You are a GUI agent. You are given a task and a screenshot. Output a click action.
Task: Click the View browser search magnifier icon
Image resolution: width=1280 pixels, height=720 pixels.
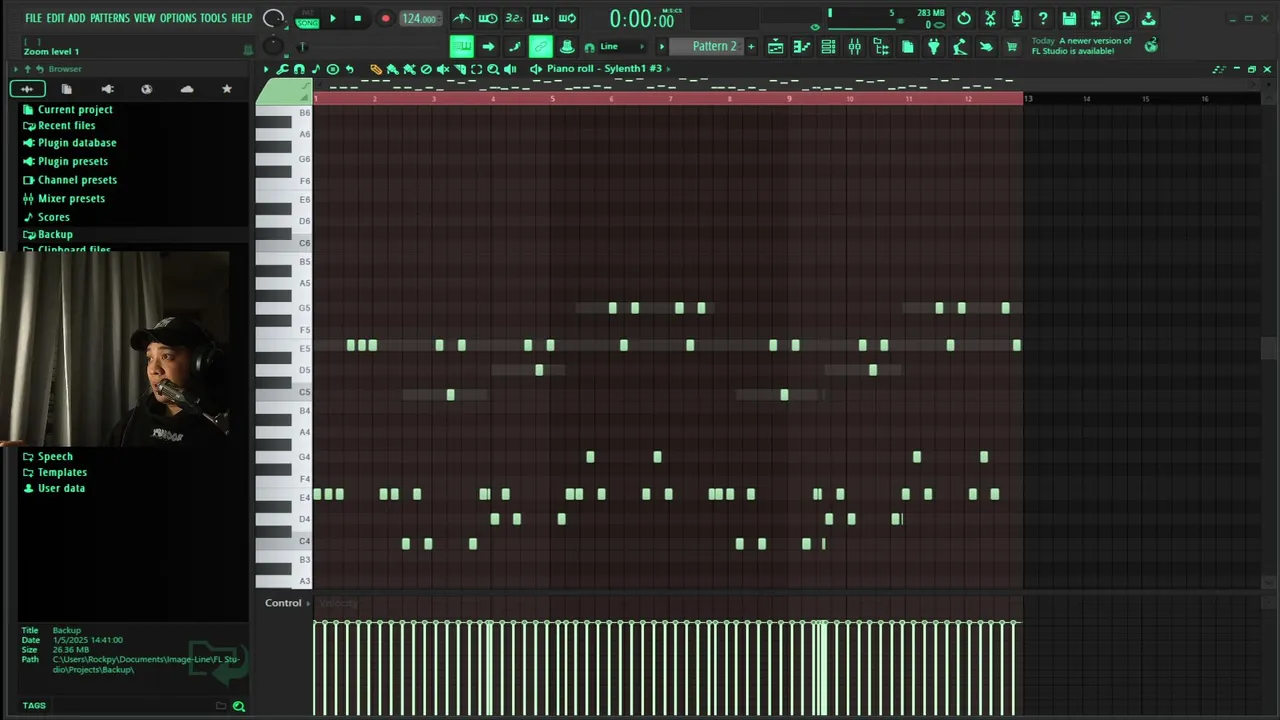[239, 706]
